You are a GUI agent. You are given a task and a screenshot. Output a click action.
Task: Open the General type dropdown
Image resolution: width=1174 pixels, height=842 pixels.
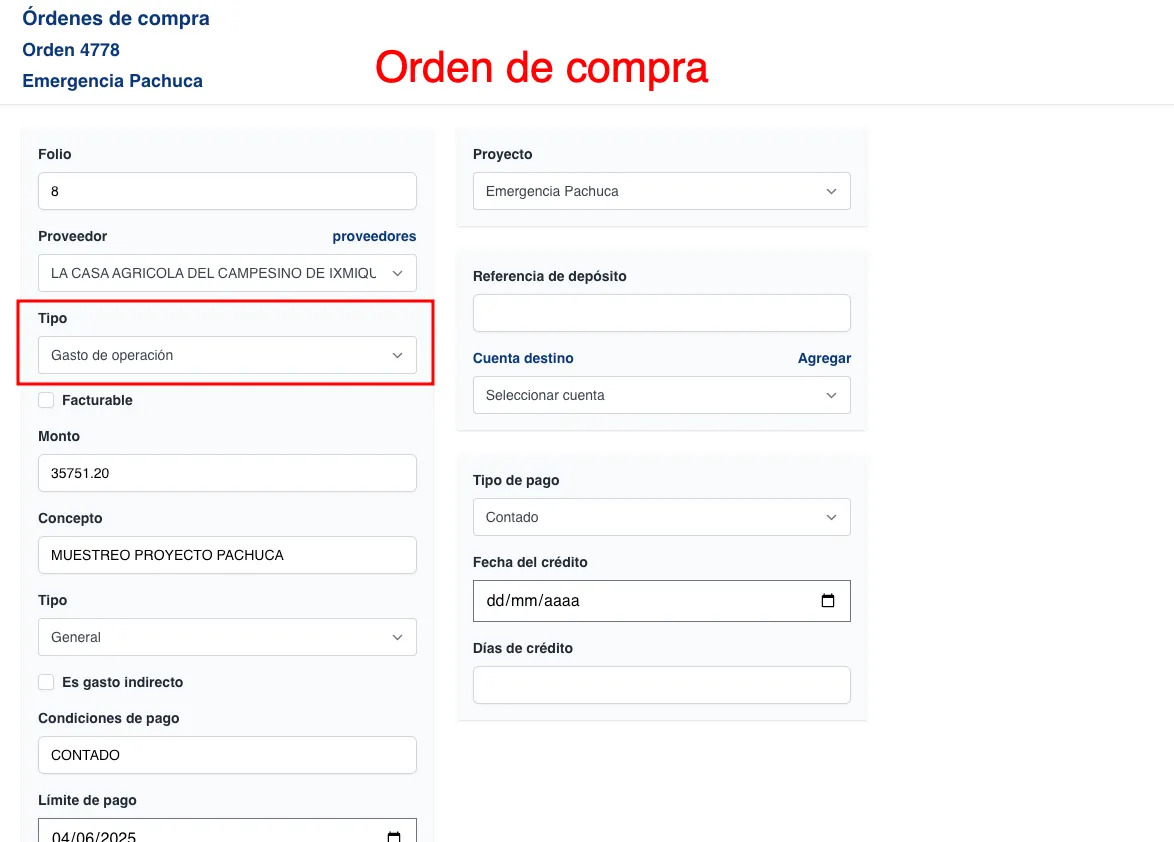coord(227,637)
